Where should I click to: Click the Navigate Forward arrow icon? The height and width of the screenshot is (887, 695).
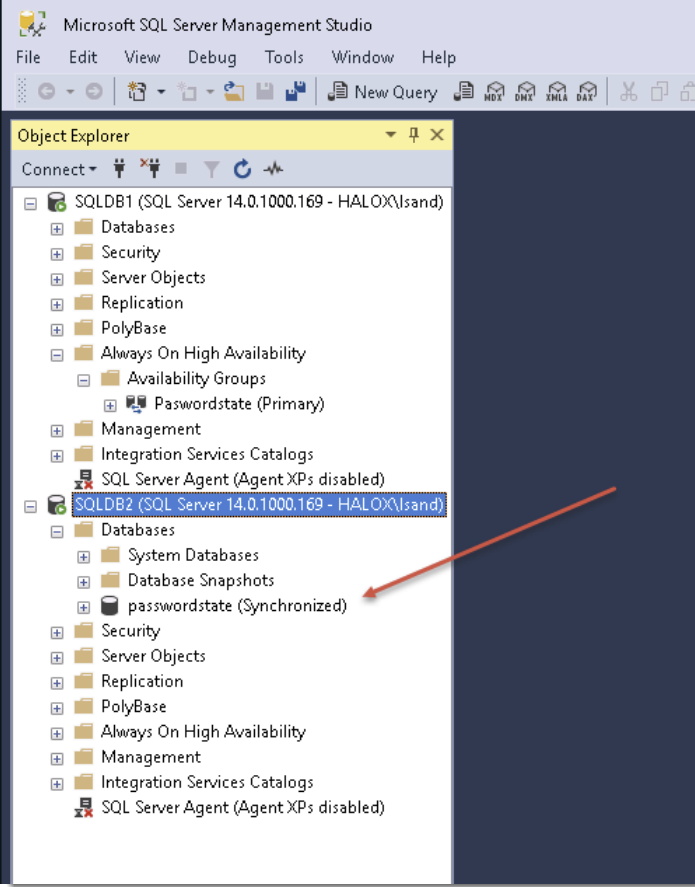coord(94,92)
